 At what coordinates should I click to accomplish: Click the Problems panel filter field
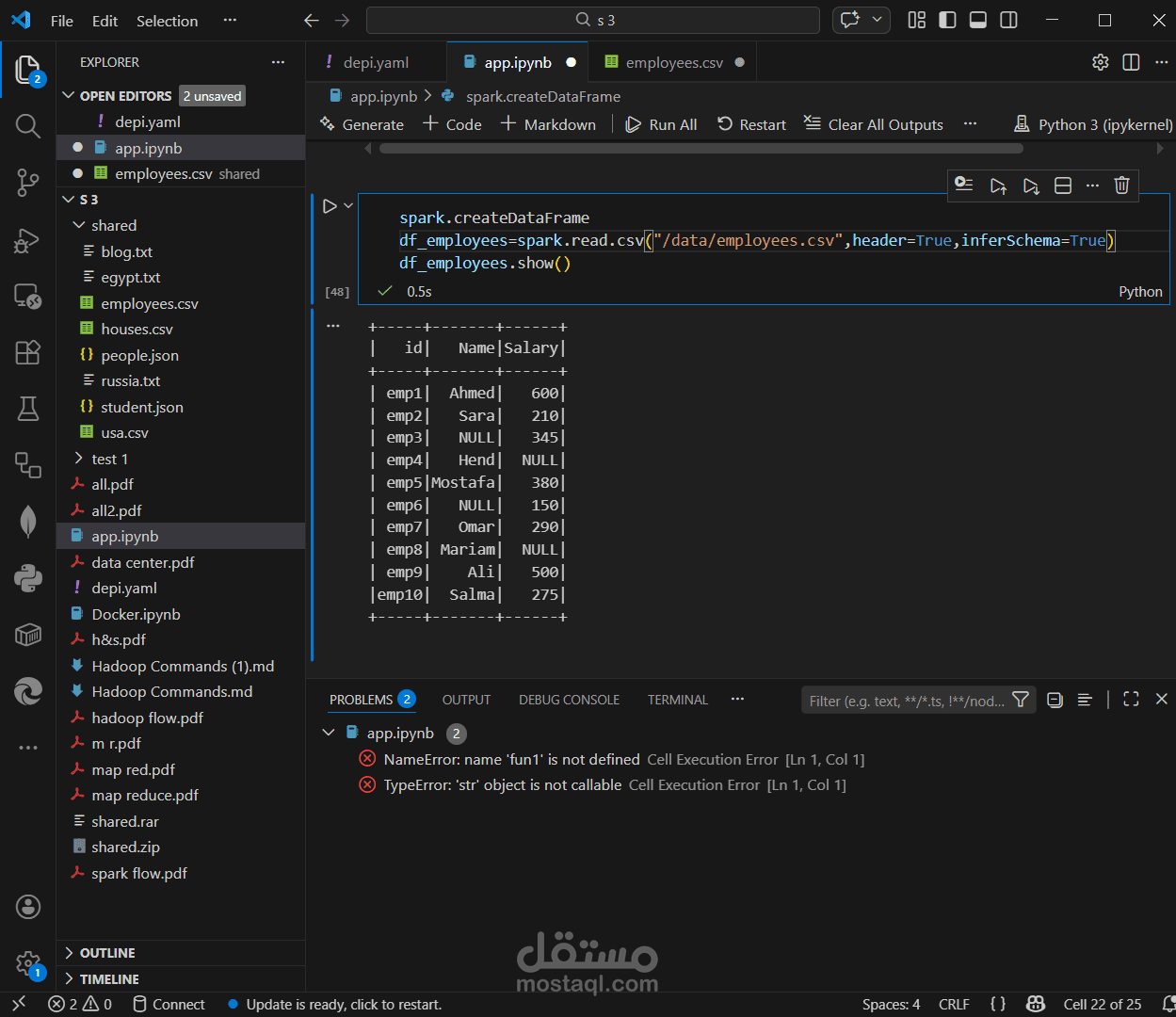(904, 700)
